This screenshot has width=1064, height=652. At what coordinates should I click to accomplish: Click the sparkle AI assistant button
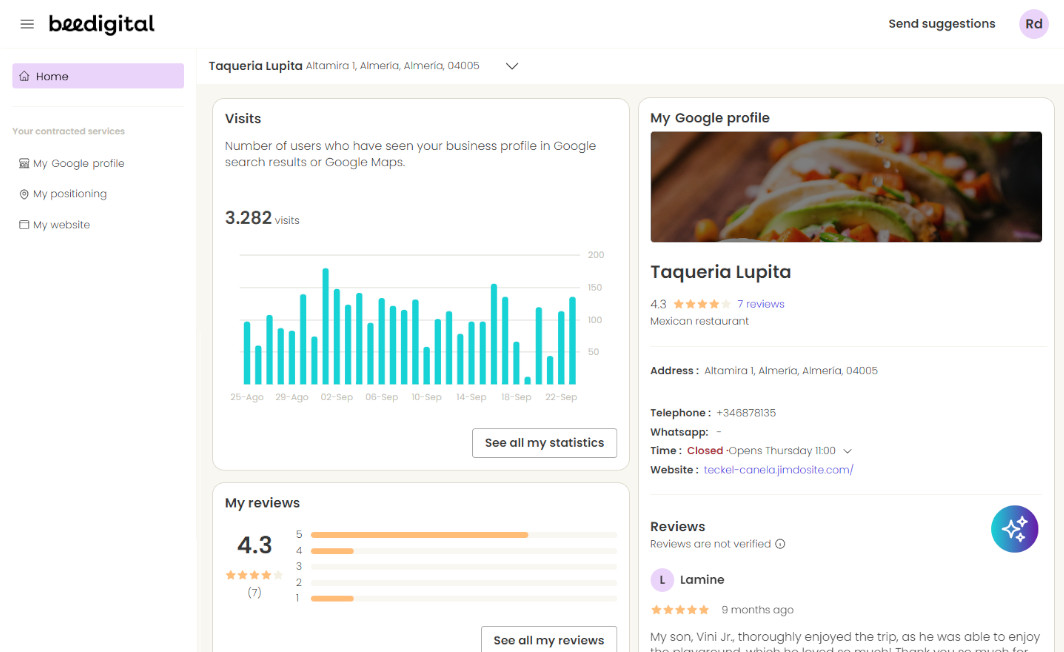click(1014, 529)
